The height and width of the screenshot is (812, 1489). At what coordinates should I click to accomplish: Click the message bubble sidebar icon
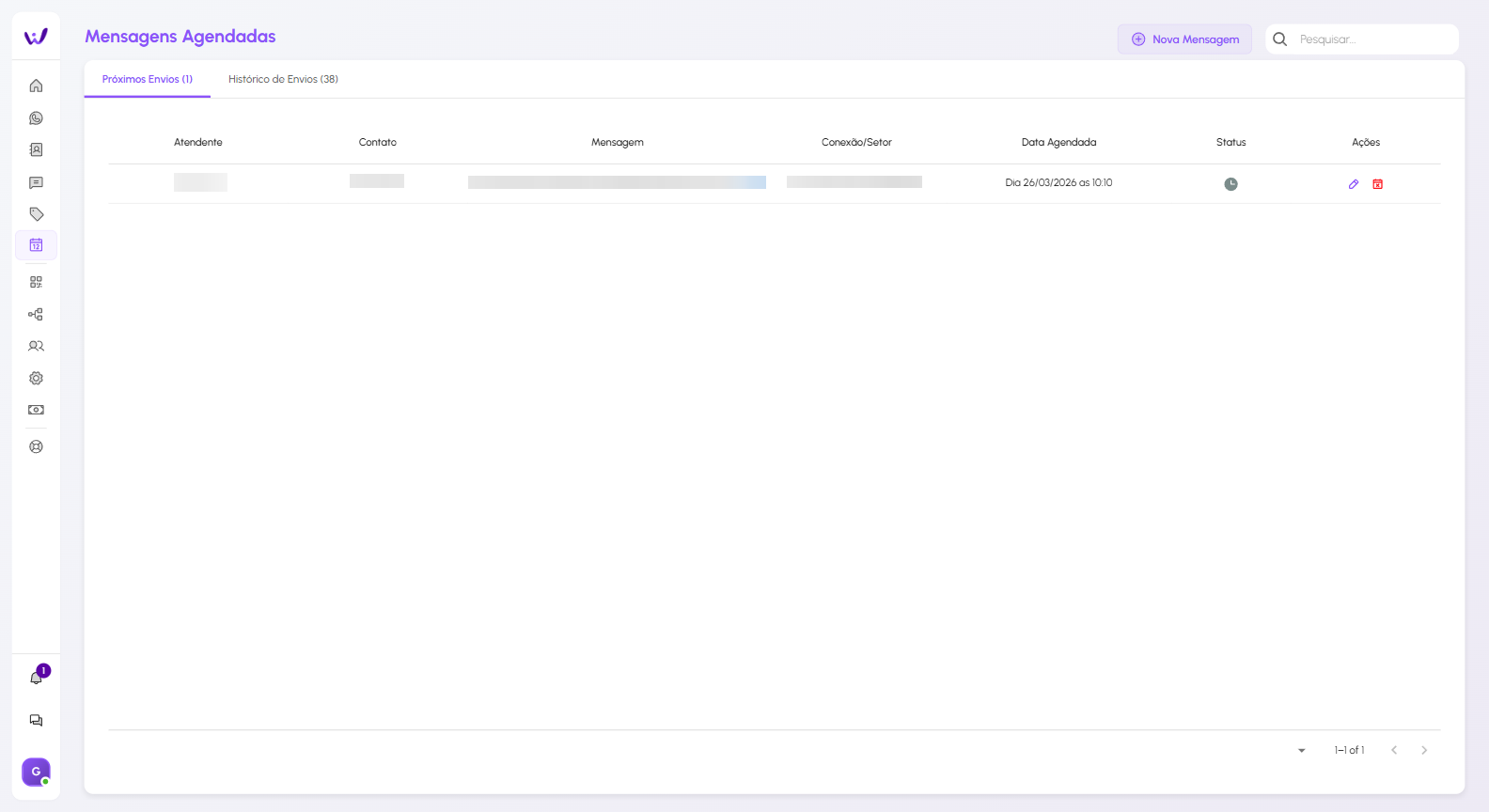pyautogui.click(x=36, y=182)
